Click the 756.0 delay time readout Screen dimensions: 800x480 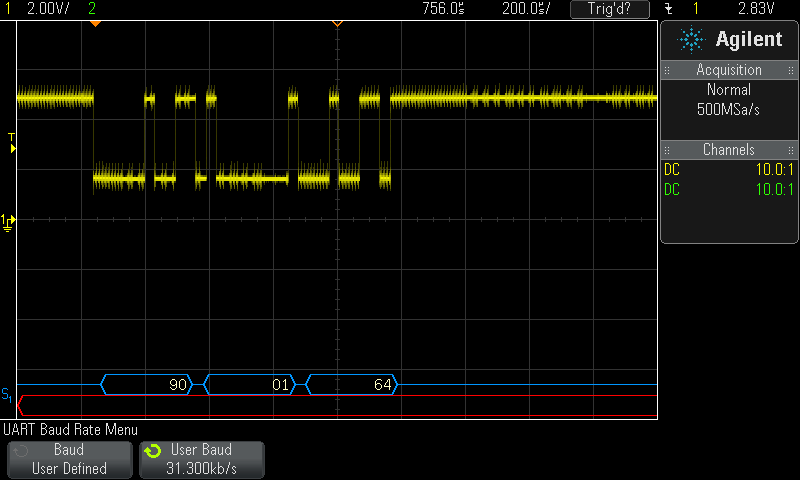pyautogui.click(x=443, y=9)
